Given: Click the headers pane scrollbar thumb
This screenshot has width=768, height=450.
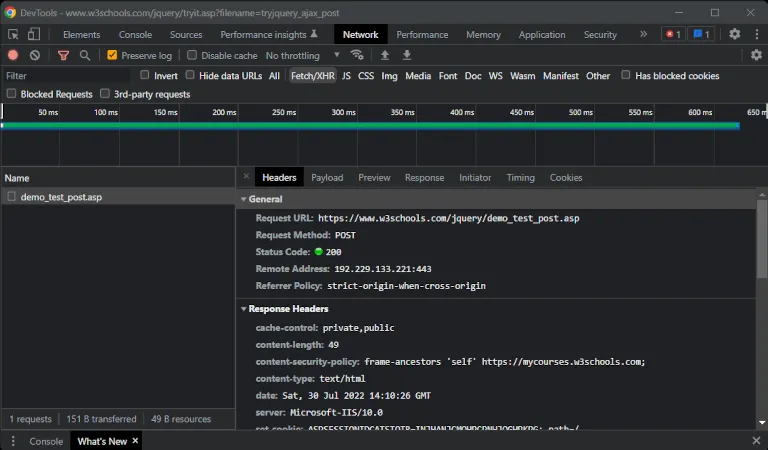Looking at the screenshot, I should tap(762, 240).
